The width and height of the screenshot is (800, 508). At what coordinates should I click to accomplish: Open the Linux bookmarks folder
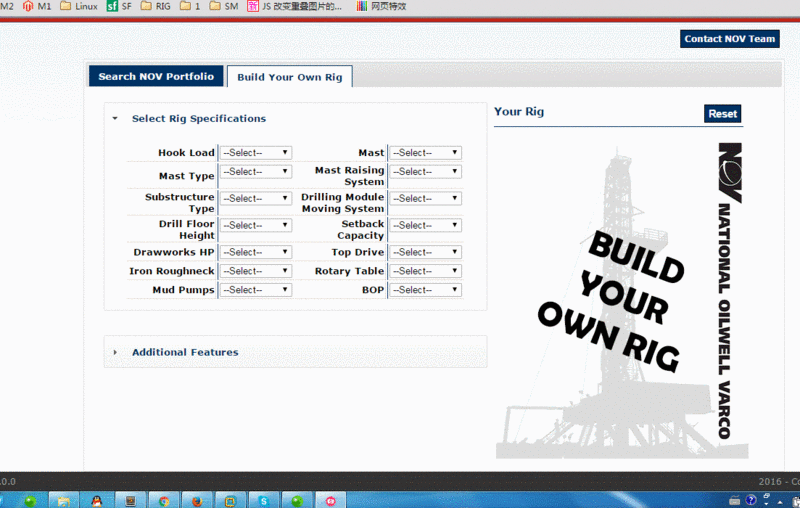pos(79,6)
